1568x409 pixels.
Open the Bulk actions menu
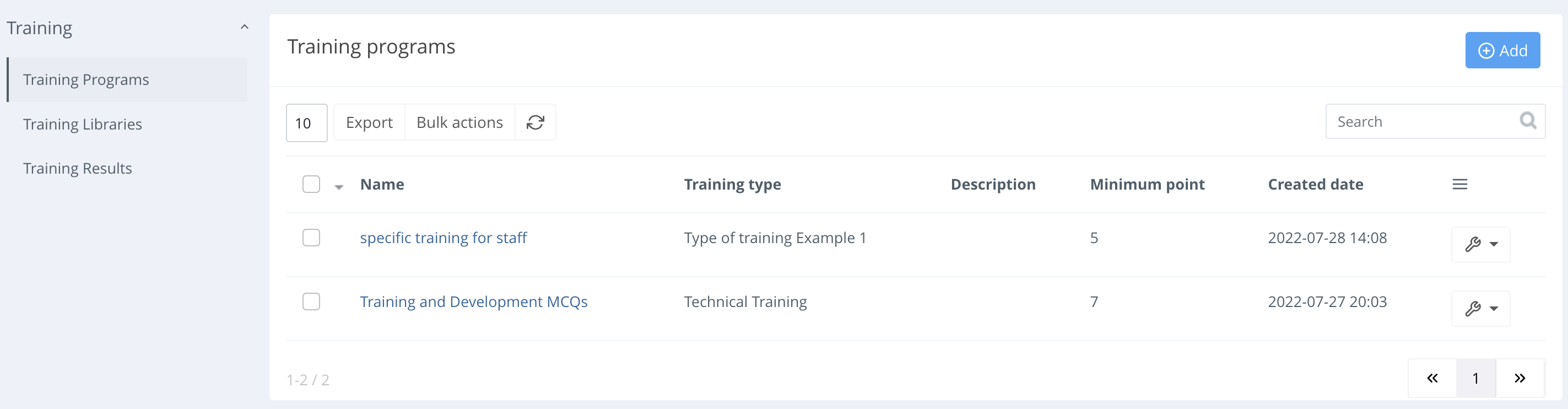coord(459,123)
